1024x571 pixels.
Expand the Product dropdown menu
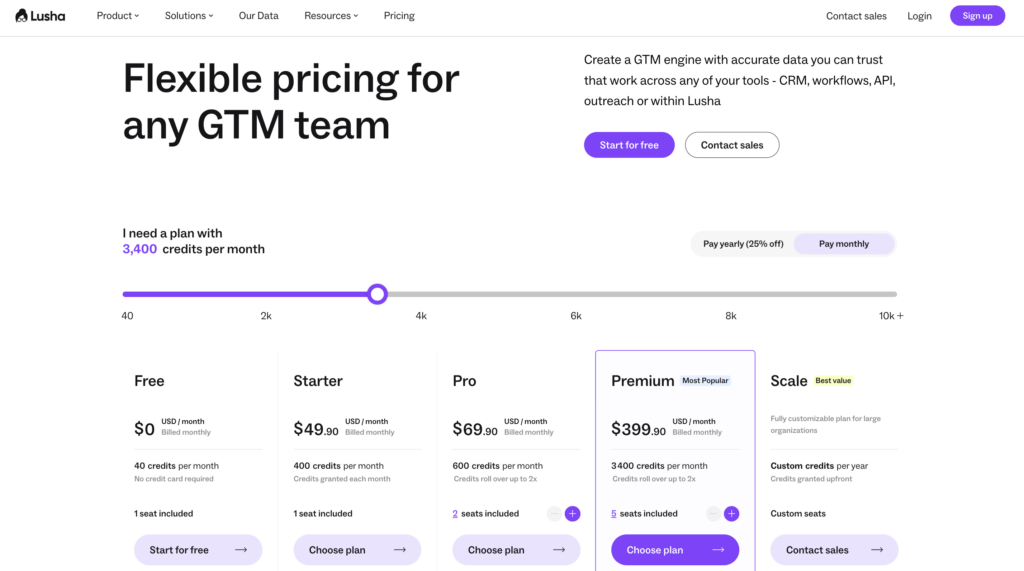[x=118, y=16]
